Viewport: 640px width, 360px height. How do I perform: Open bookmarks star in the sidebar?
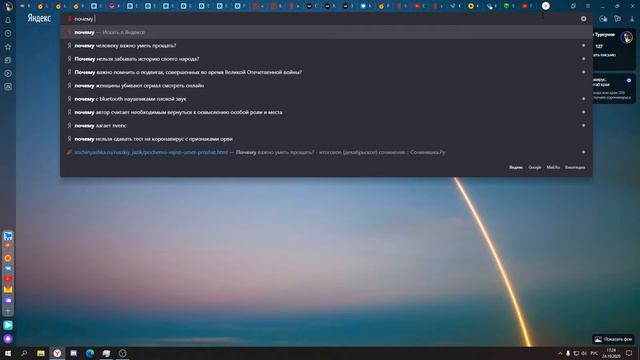8,47
